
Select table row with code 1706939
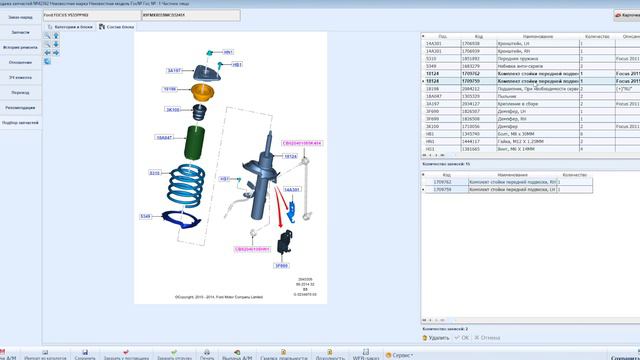pos(531,51)
